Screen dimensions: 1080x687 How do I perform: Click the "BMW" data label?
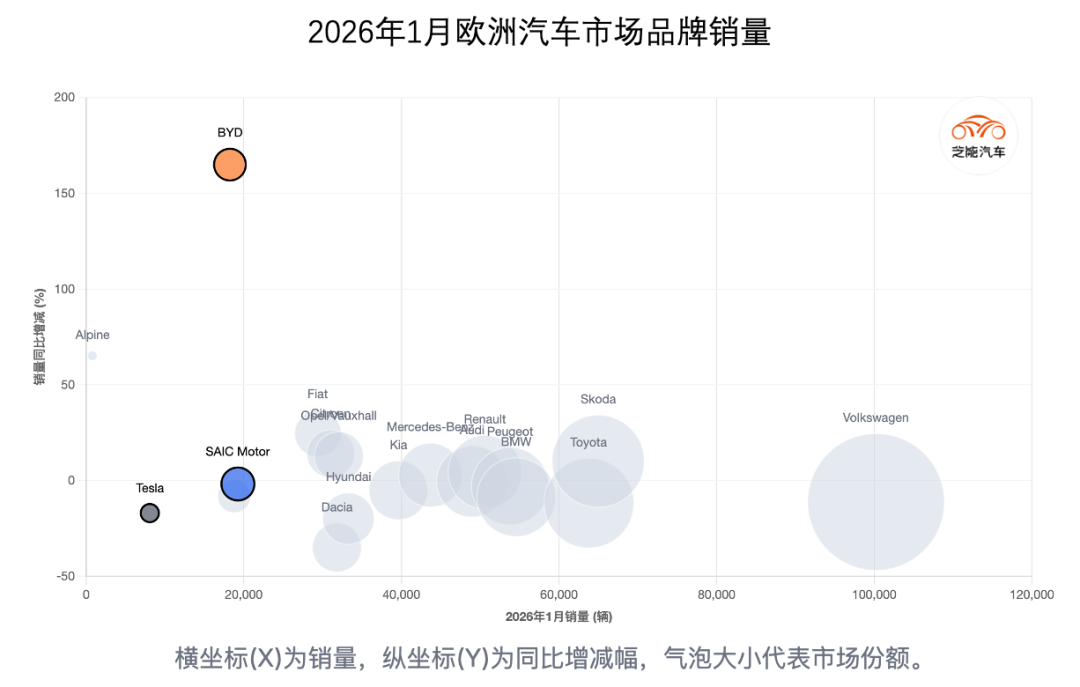[x=516, y=442]
